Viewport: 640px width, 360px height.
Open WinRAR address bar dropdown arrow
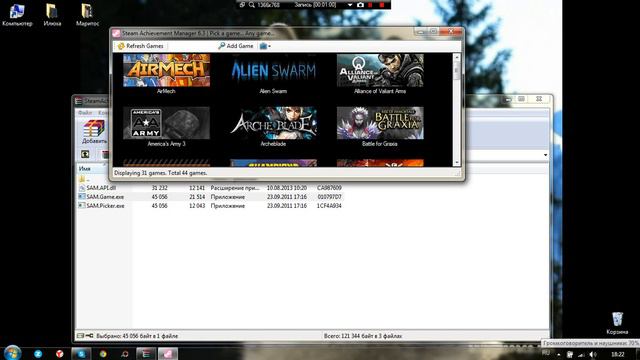[545, 155]
